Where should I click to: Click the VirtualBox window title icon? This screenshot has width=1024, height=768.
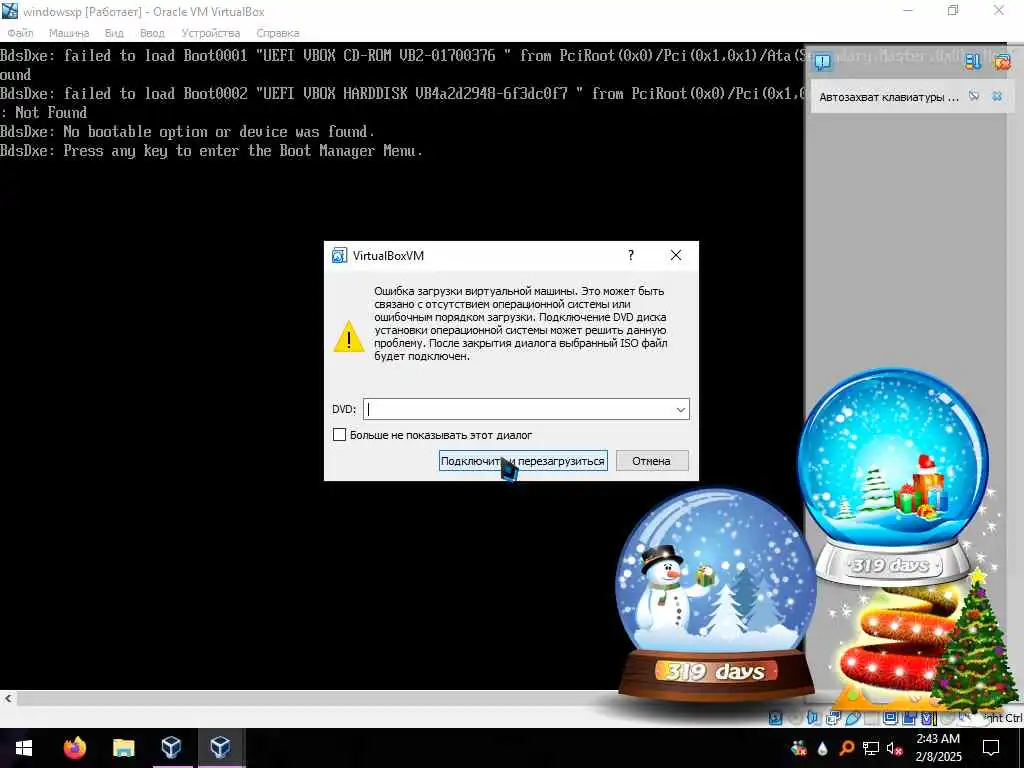click(10, 11)
